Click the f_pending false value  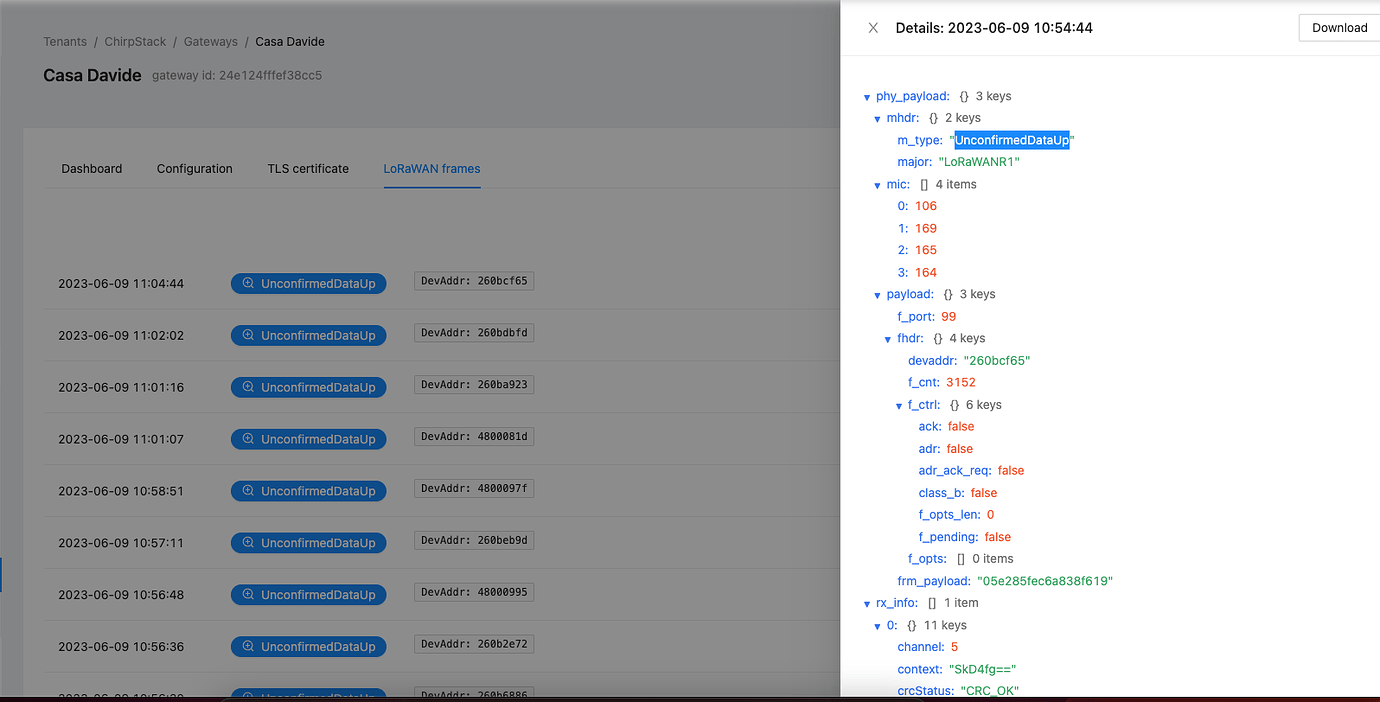coord(998,538)
